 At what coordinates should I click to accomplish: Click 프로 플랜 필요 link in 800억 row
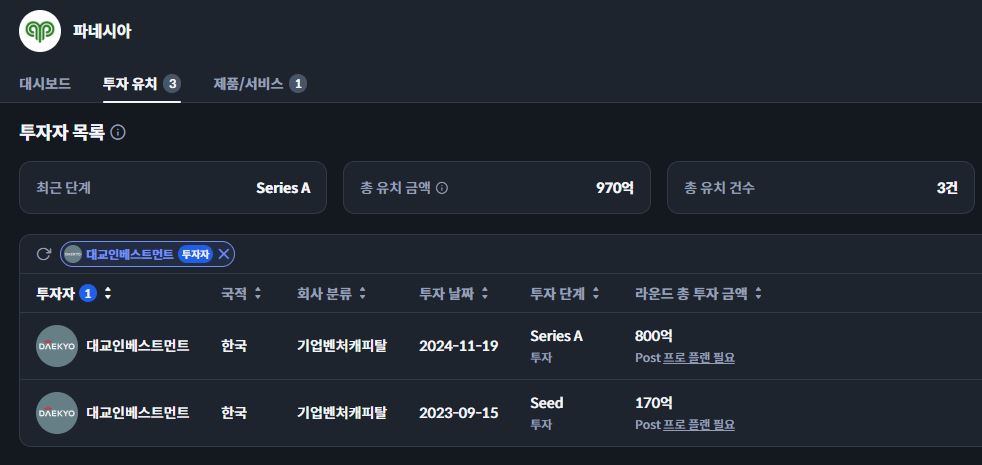[699, 357]
